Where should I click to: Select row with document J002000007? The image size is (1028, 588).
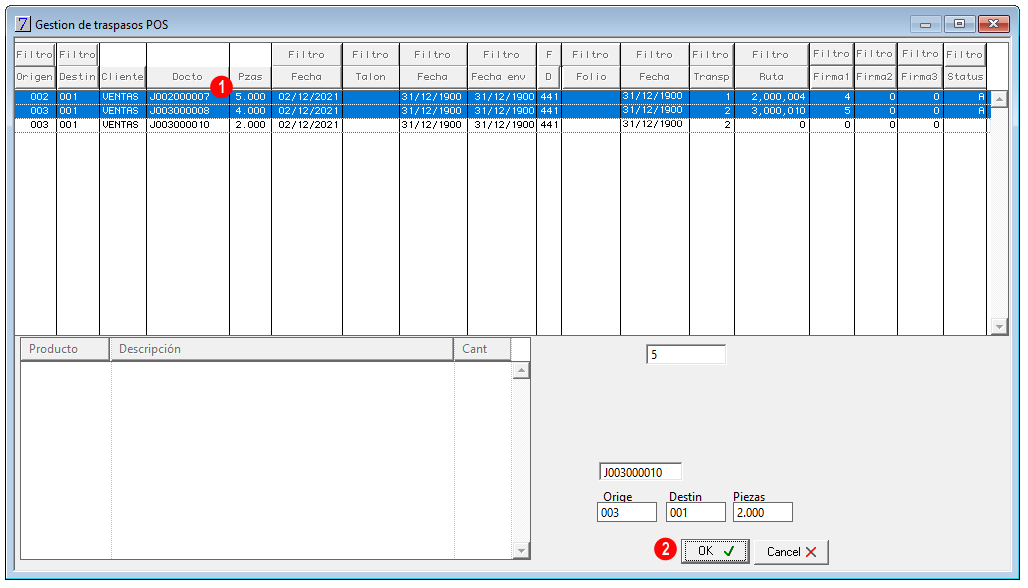[x=501, y=96]
